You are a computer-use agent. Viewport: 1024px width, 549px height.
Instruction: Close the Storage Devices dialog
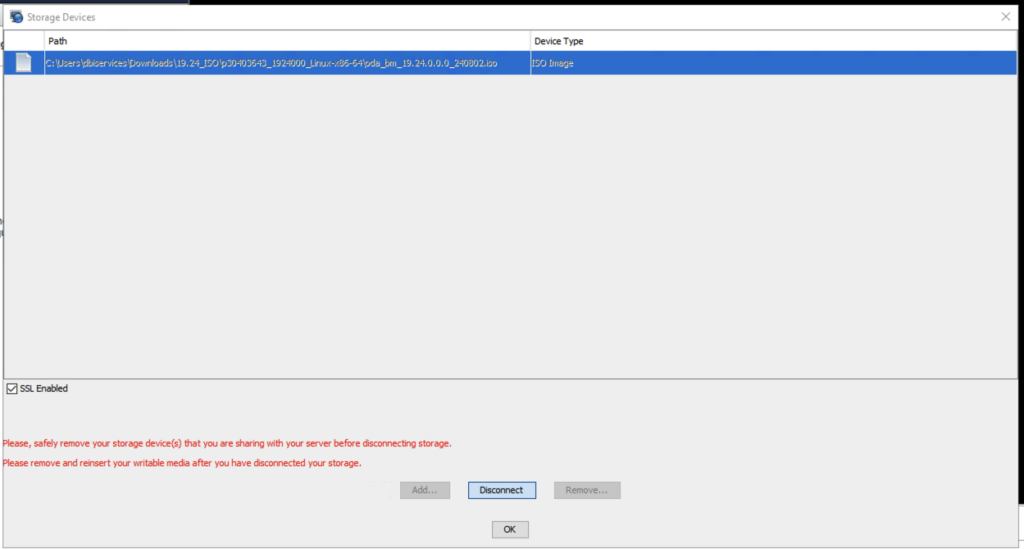tap(1005, 17)
